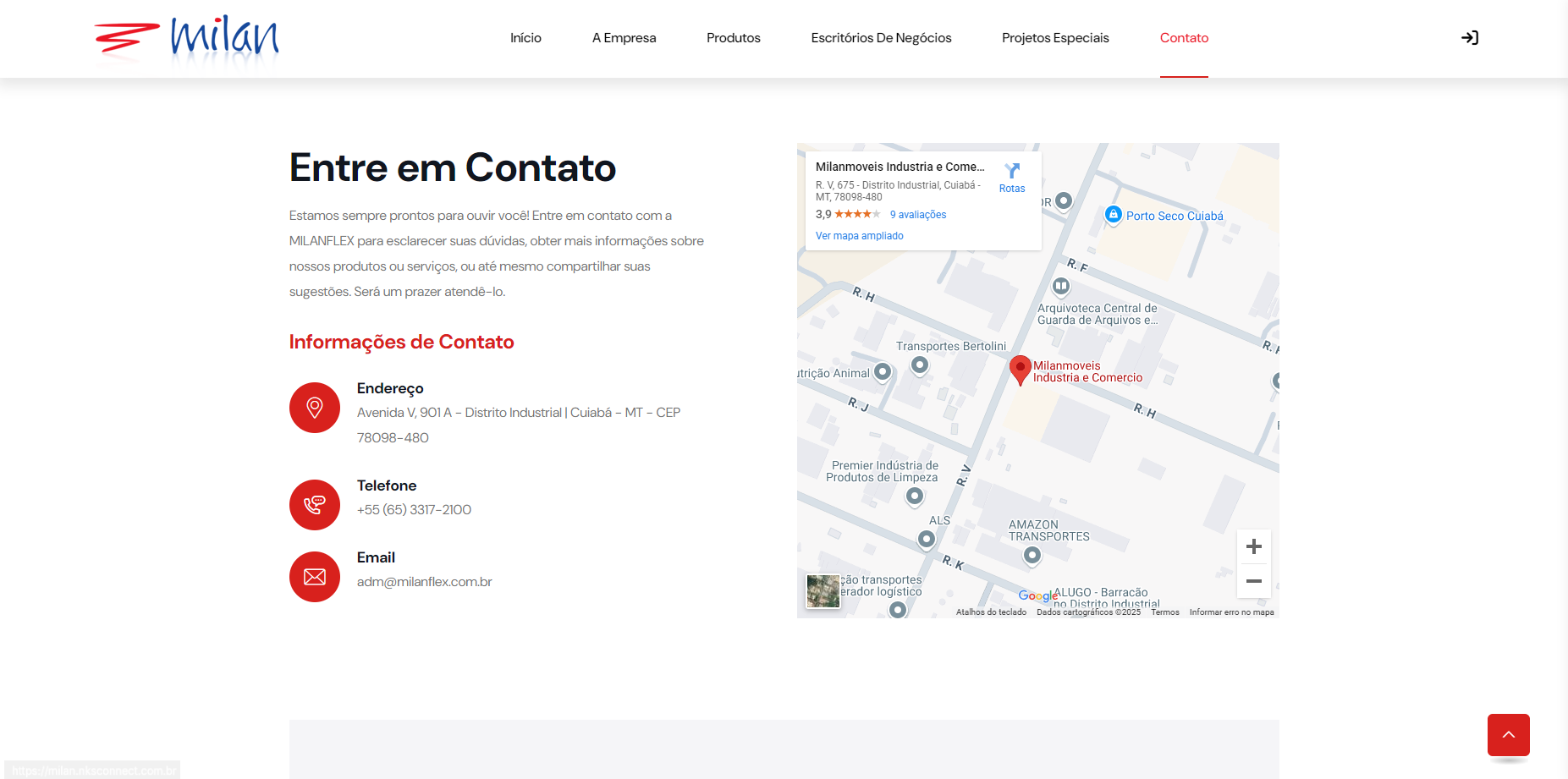Open Projetos Especiais page
The width and height of the screenshot is (1568, 779).
(x=1055, y=38)
